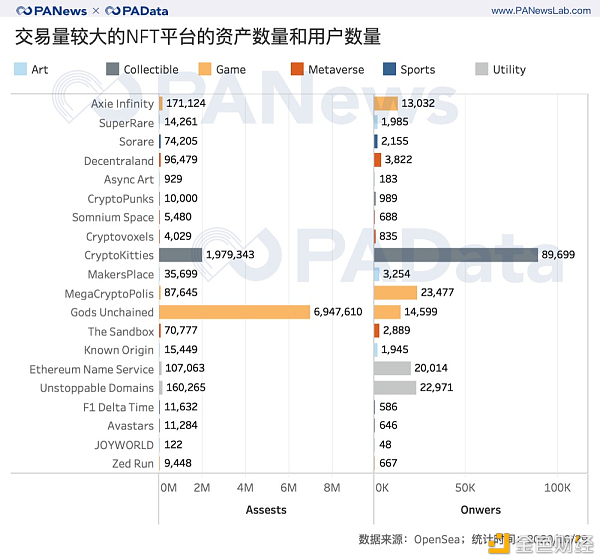600x560 pixels.
Task: Click the Gods Unchained assets bar
Action: pos(235,312)
